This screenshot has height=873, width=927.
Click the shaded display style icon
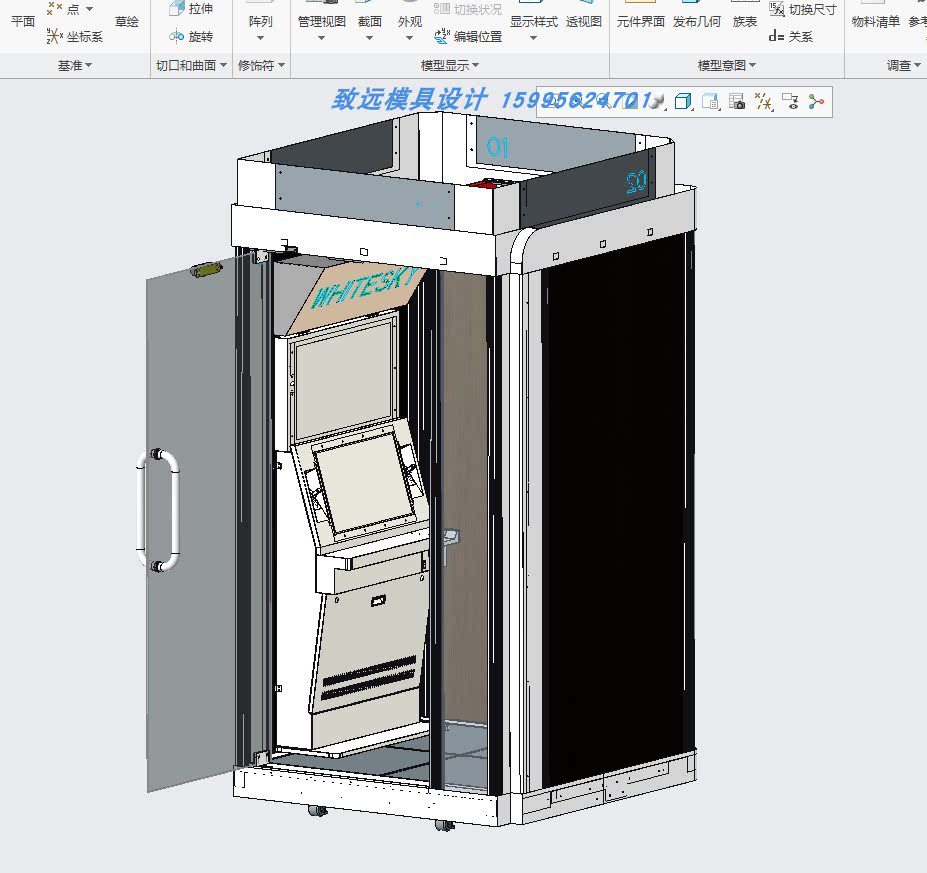click(655, 102)
